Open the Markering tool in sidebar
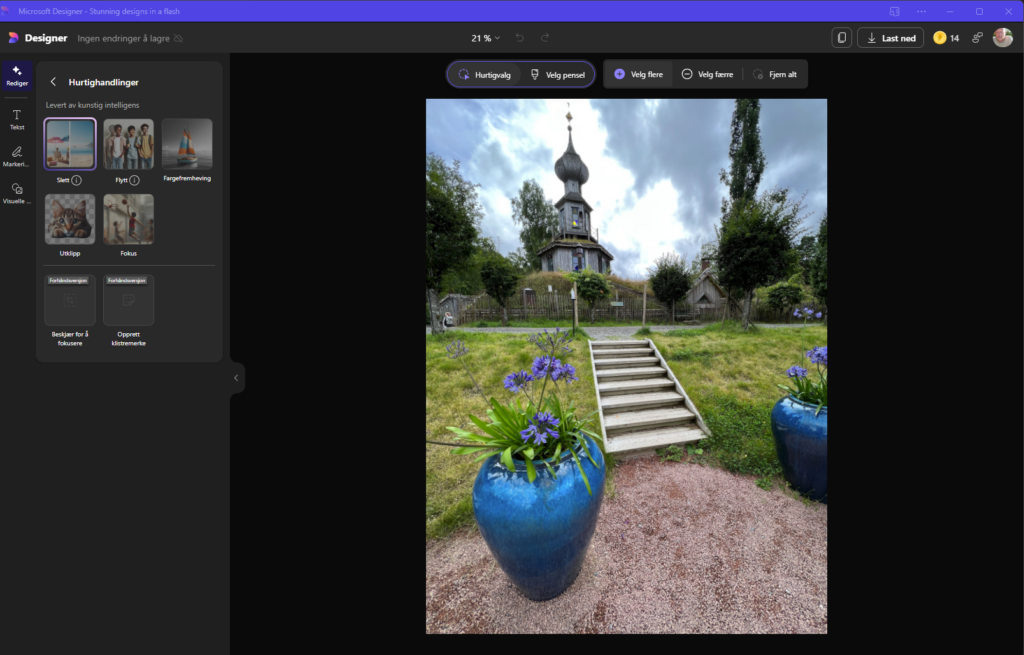 pyautogui.click(x=17, y=156)
